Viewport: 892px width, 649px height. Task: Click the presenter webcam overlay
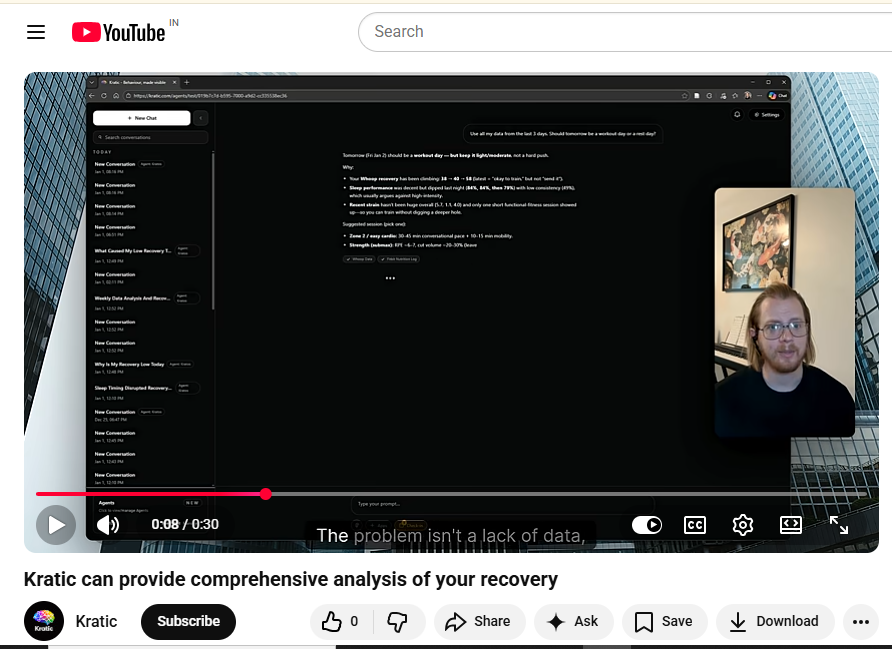click(784, 312)
